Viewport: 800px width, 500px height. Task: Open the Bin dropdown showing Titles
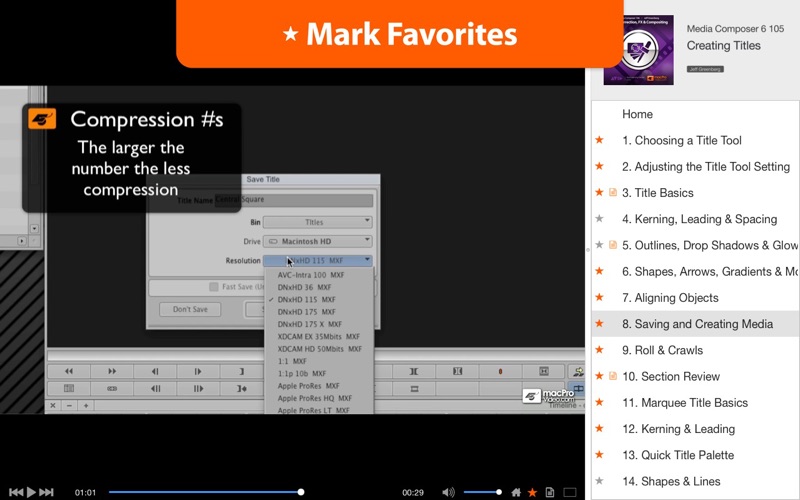click(x=317, y=222)
